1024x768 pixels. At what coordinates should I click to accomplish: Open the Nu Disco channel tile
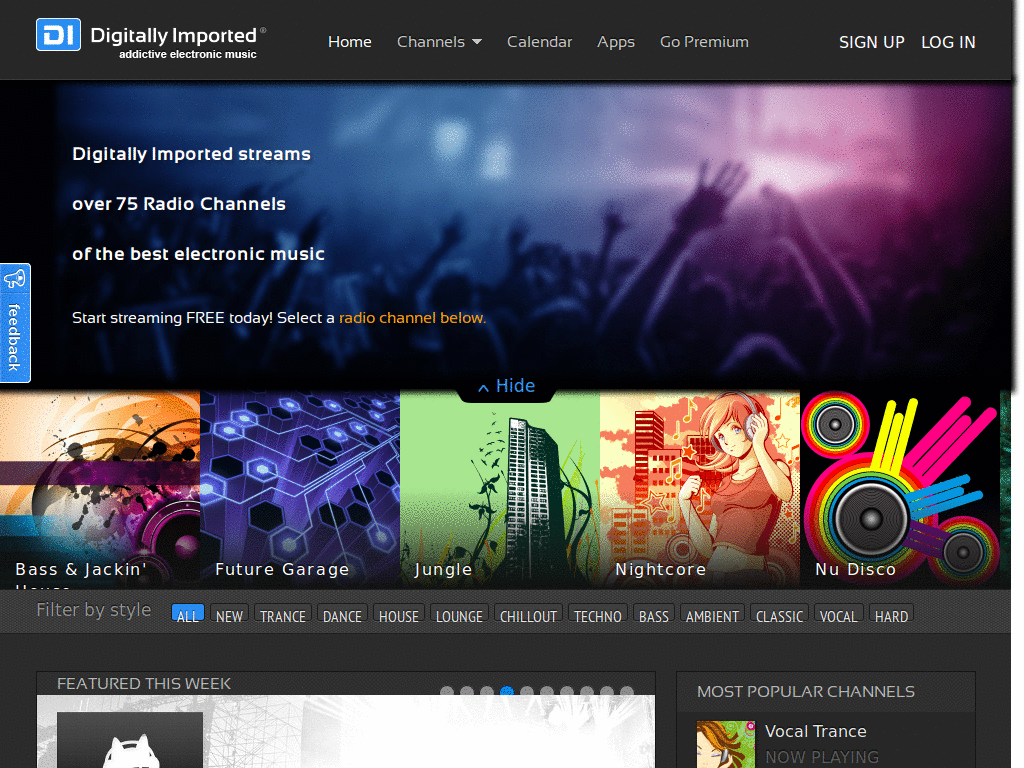[899, 490]
